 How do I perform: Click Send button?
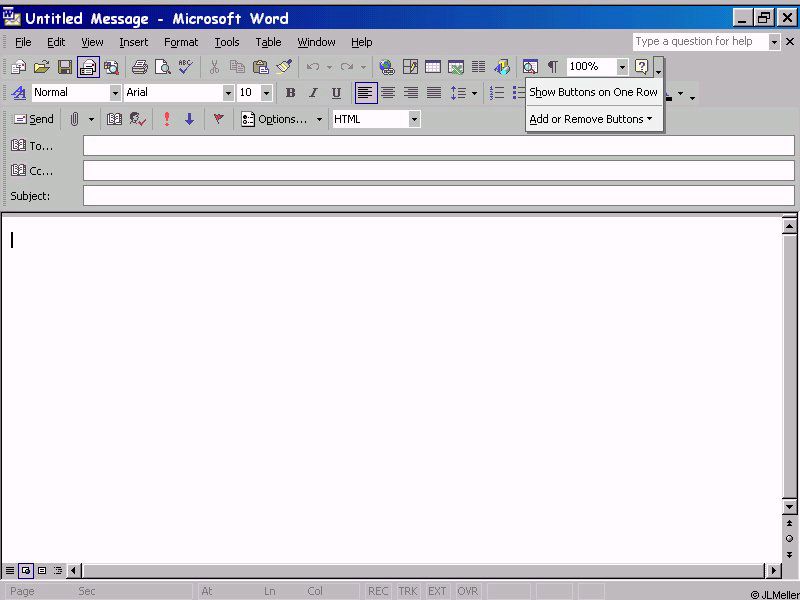[x=33, y=119]
